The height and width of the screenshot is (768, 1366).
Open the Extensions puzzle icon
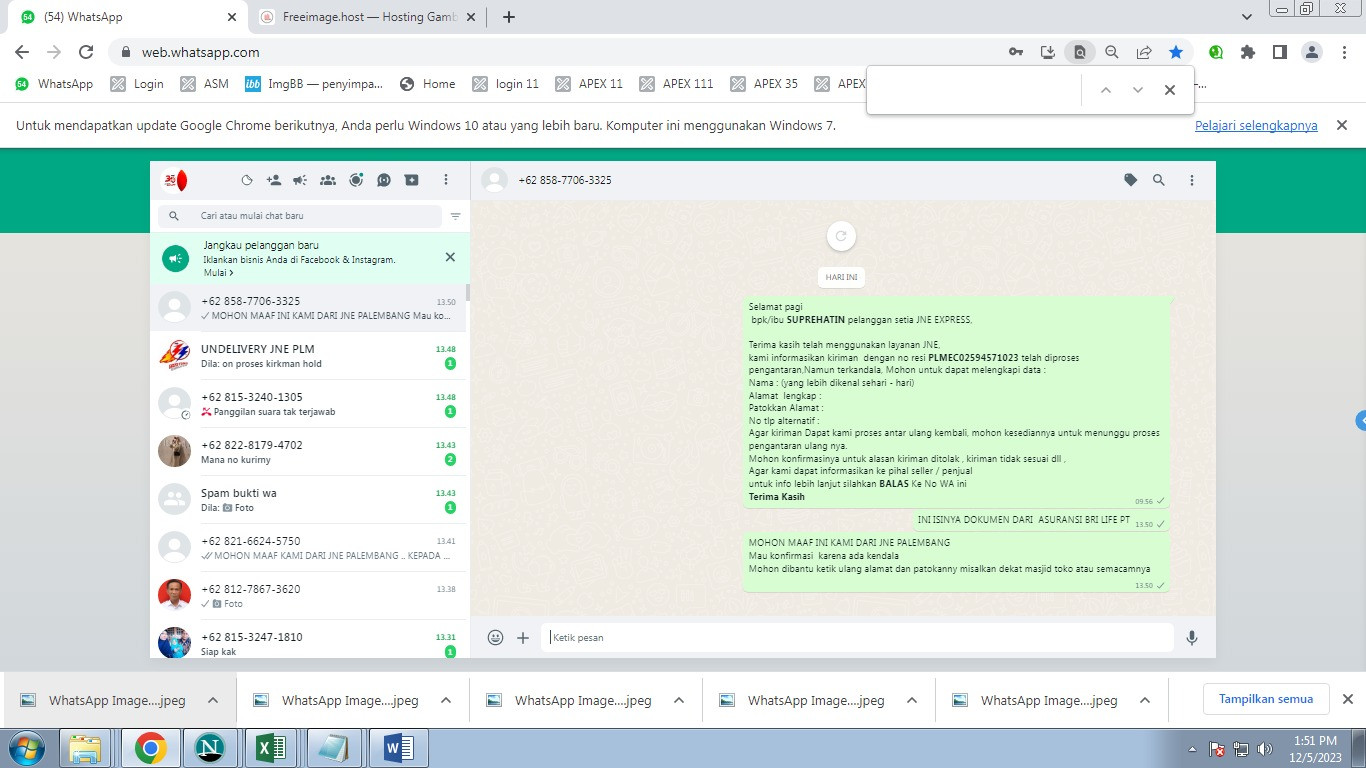(1248, 52)
